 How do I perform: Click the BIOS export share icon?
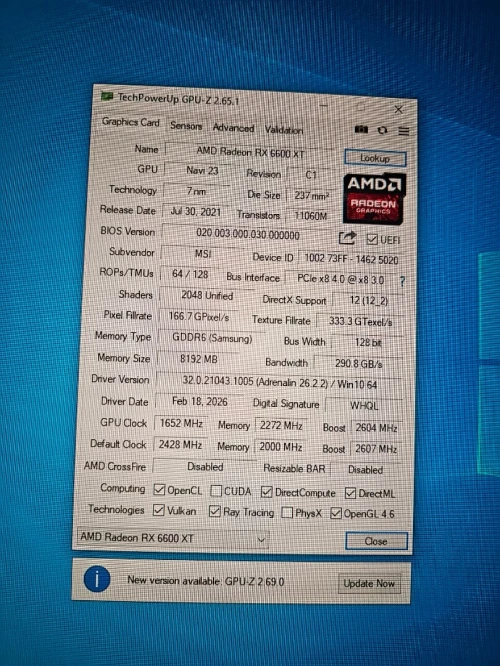[347, 238]
